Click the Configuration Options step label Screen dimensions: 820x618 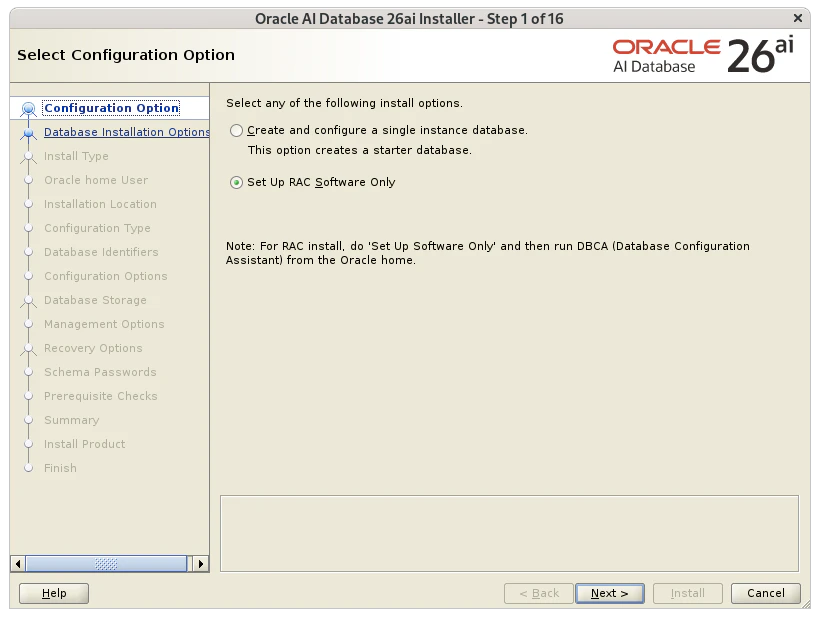coord(106,276)
